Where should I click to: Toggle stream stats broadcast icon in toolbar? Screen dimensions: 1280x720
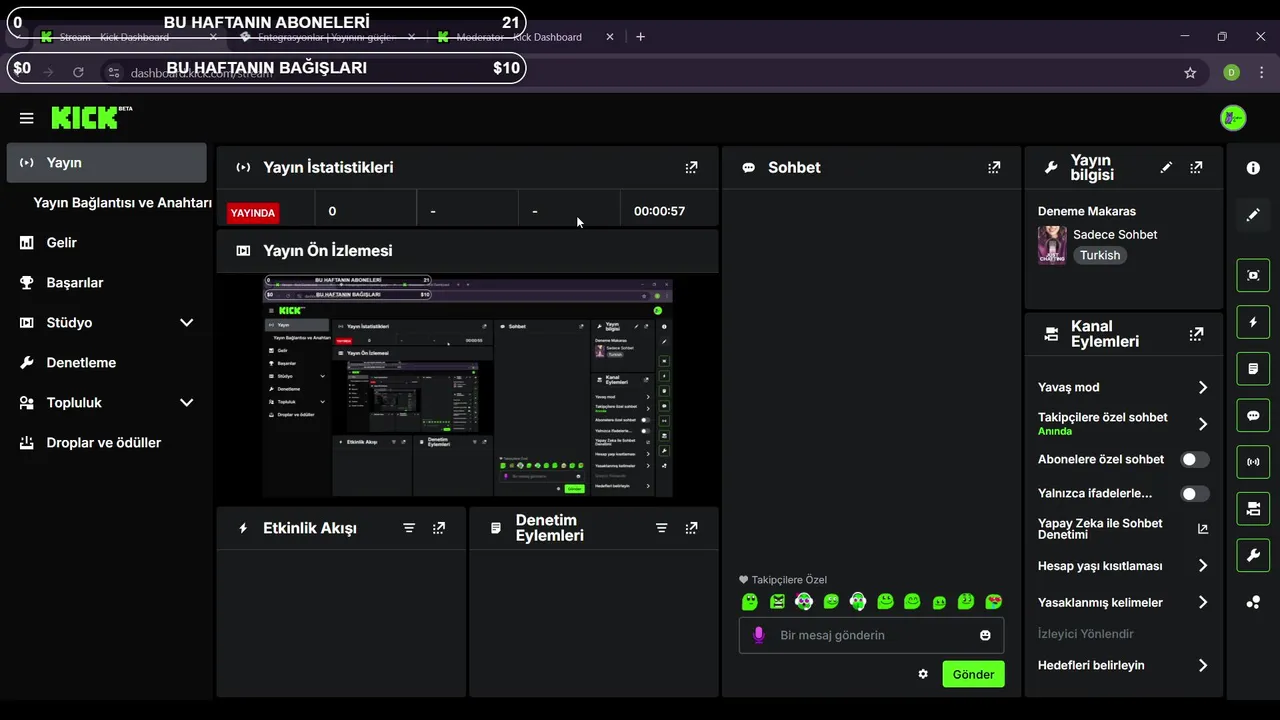coord(1253,462)
